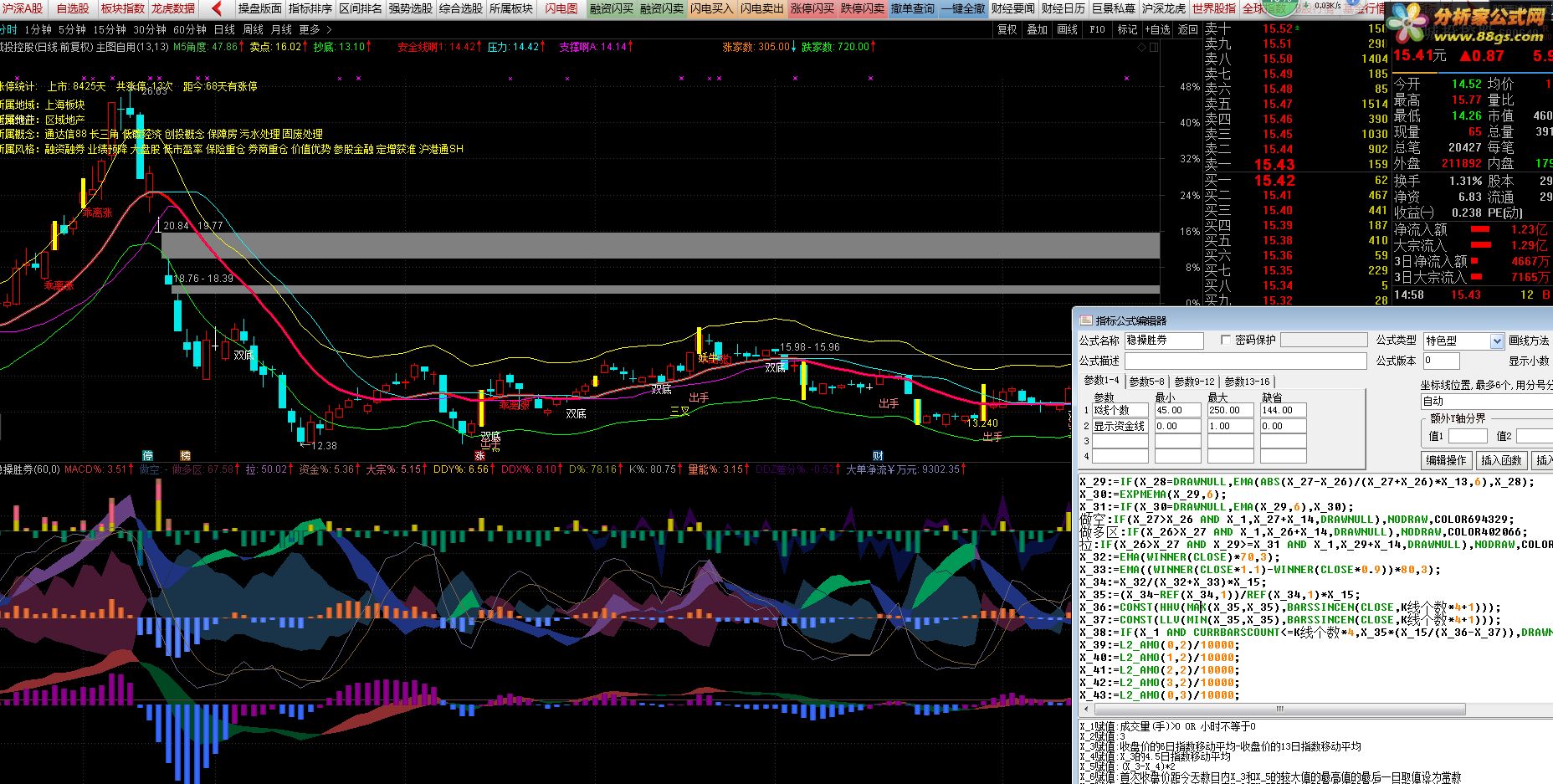Click the empty 公式描述 input field

(x=1245, y=361)
